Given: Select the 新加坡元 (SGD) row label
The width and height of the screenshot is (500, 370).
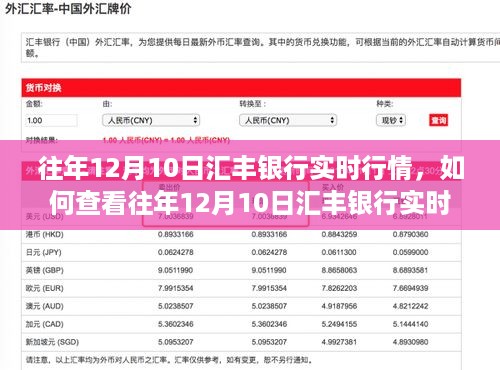Looking at the screenshot, I should pyautogui.click(x=52, y=342).
